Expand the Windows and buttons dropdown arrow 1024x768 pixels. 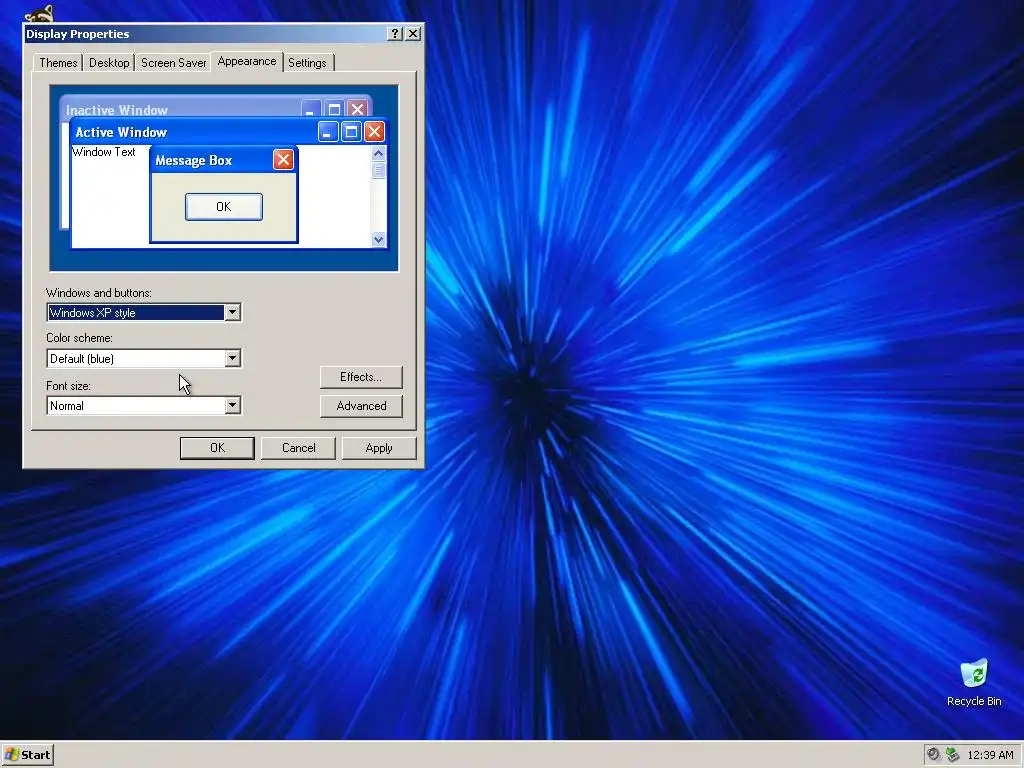[232, 313]
